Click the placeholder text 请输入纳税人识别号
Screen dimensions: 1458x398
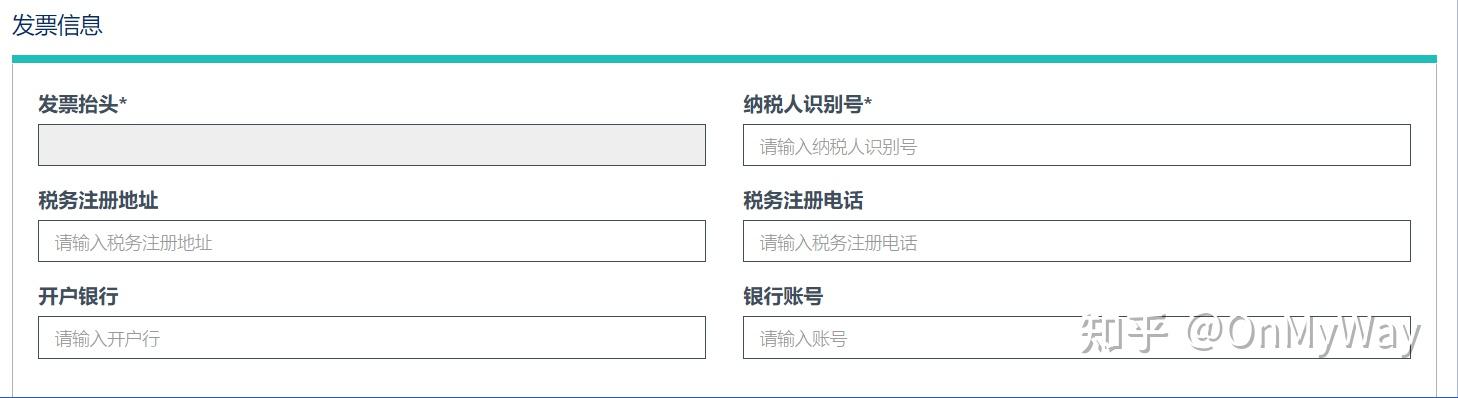coord(838,147)
